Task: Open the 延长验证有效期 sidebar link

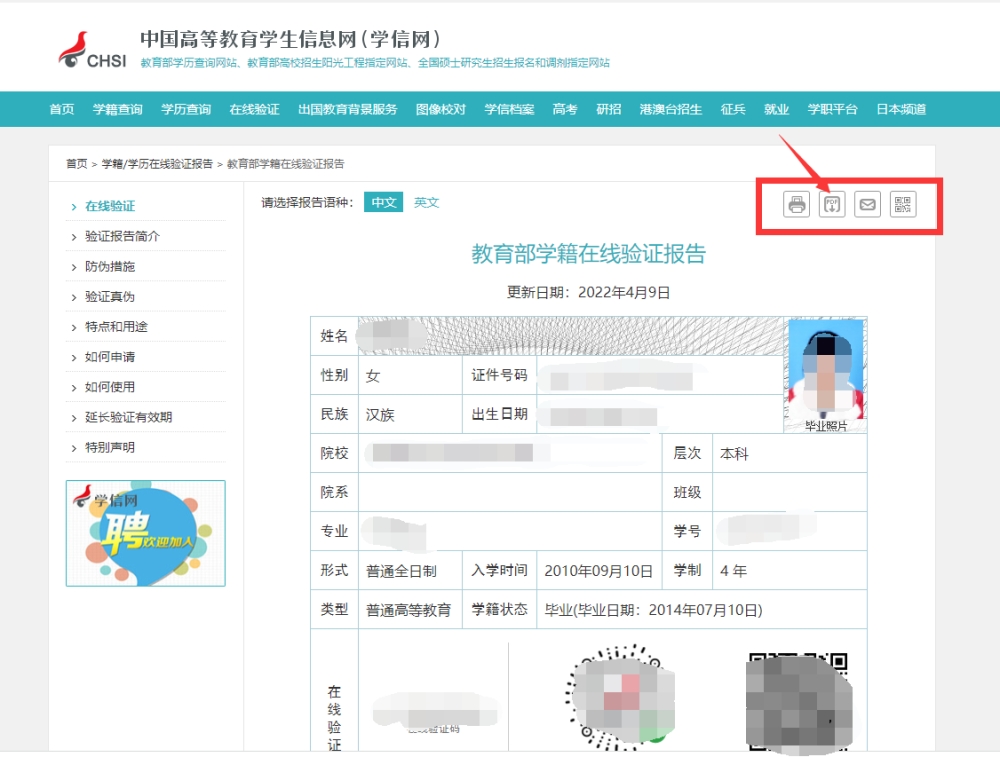Action: click(x=128, y=417)
